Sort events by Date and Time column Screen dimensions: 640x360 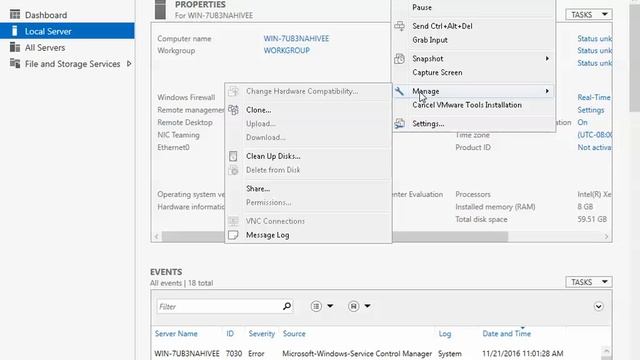click(507, 334)
